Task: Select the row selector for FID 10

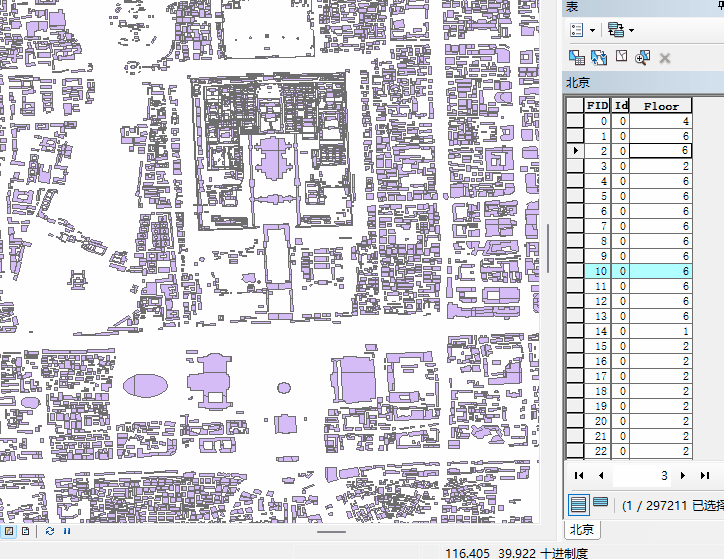Action: point(575,271)
